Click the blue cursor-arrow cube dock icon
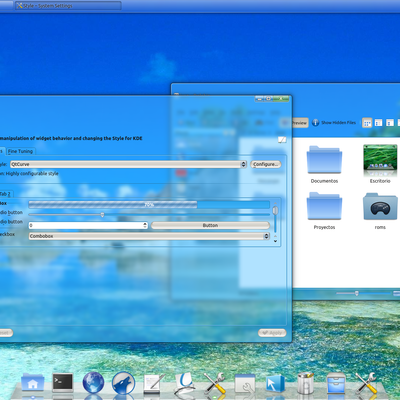 coord(275,383)
